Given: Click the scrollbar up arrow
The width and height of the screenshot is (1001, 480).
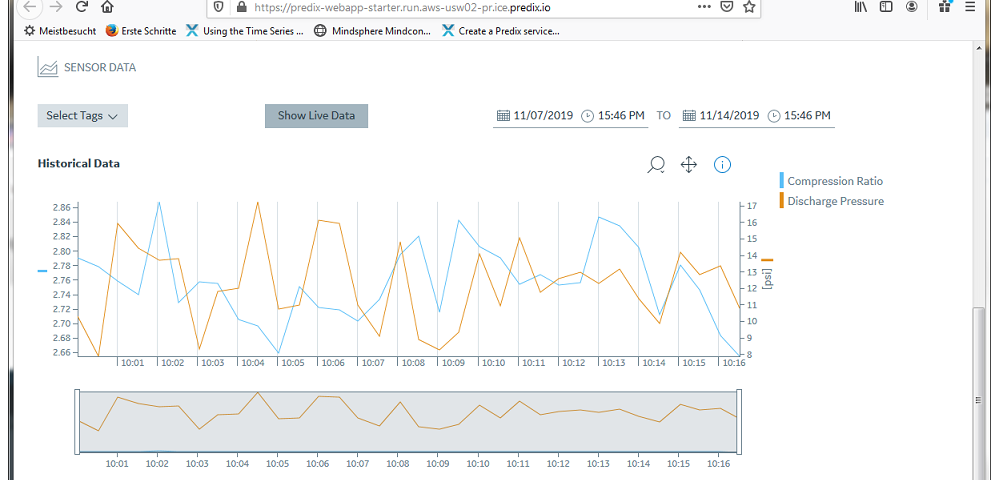Looking at the screenshot, I should click(977, 48).
